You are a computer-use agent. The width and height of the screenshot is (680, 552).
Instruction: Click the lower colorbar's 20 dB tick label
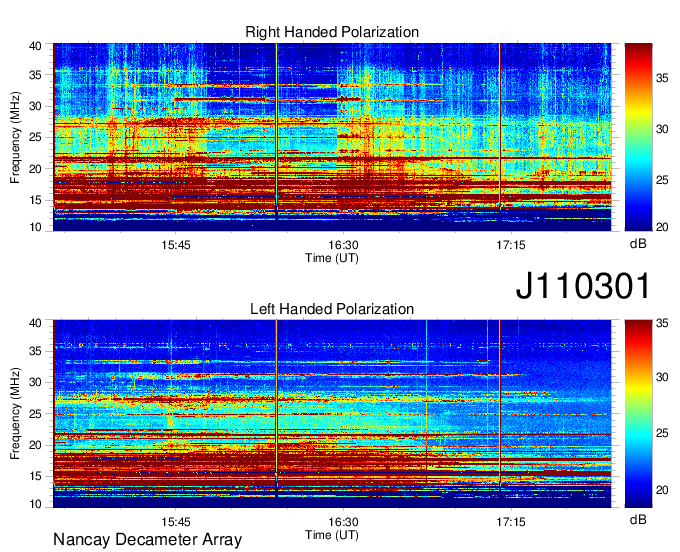[x=662, y=490]
